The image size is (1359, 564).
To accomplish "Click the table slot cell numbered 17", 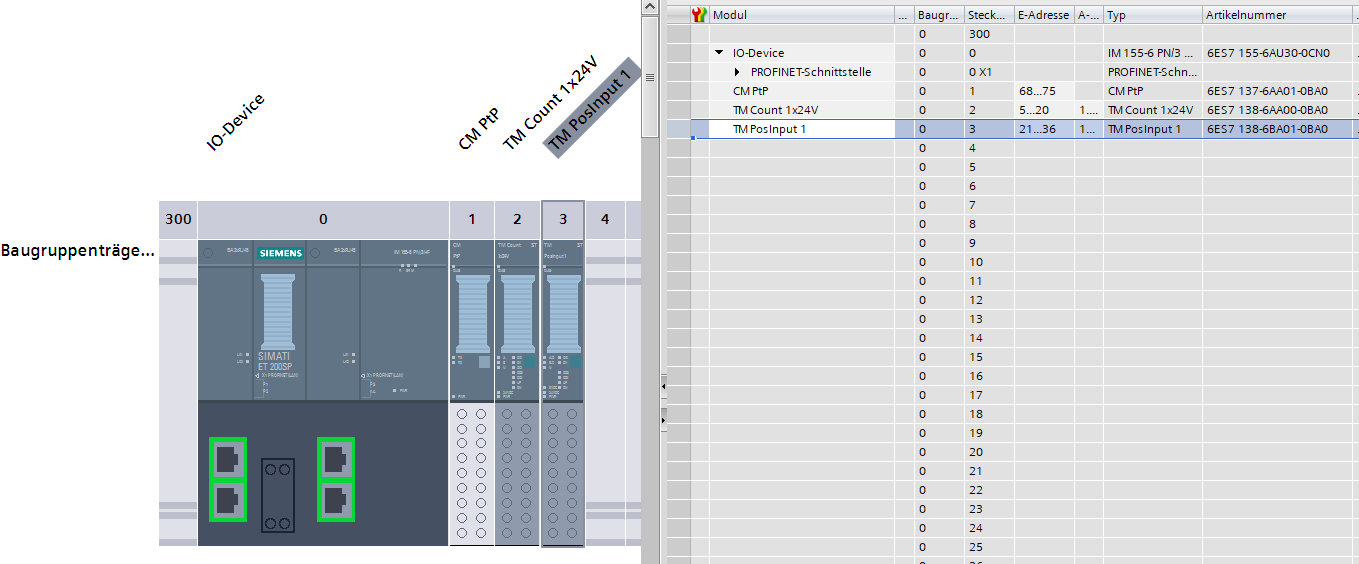I will (x=988, y=395).
